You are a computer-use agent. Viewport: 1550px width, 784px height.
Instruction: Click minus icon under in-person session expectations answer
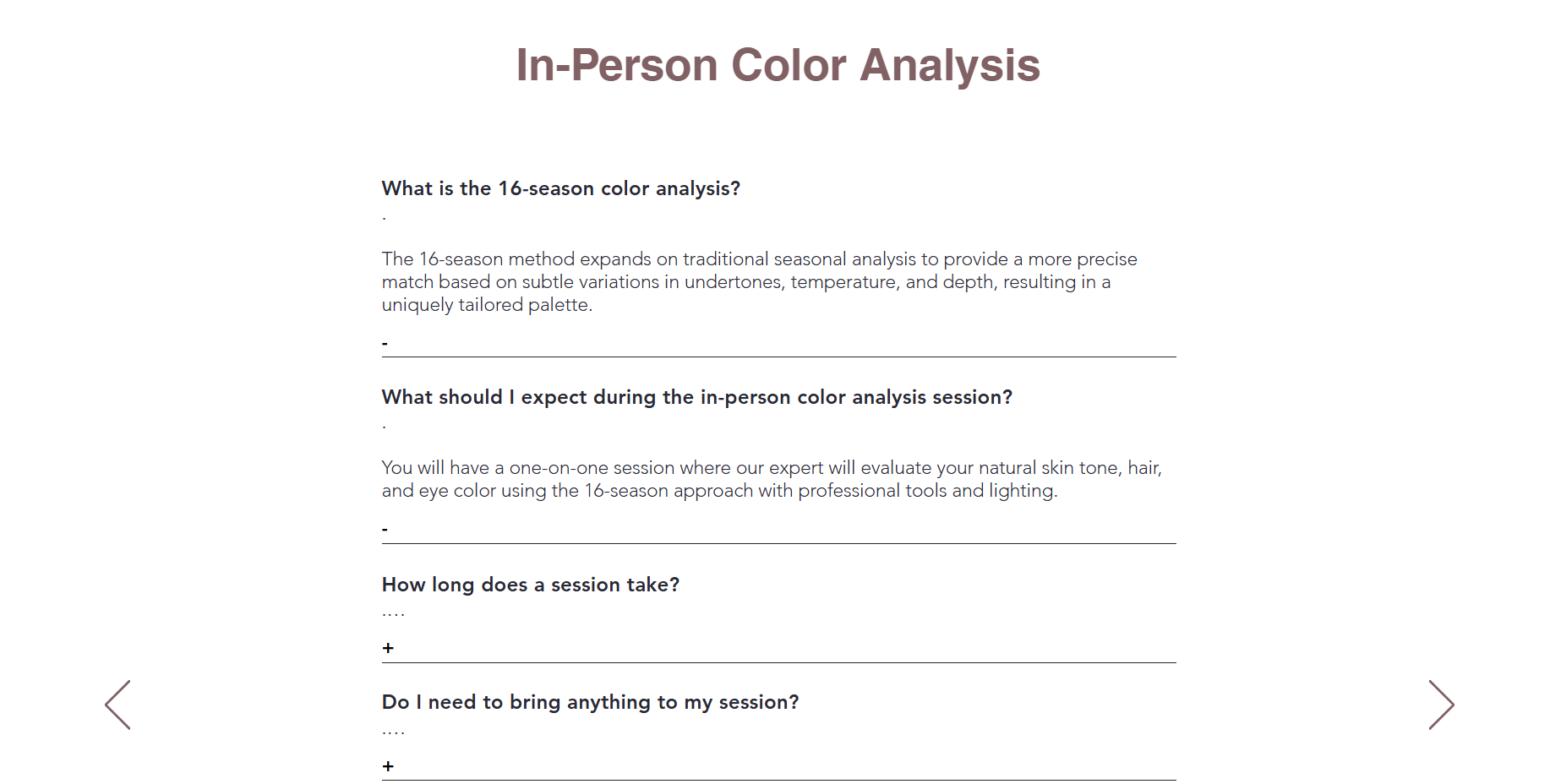click(x=385, y=530)
